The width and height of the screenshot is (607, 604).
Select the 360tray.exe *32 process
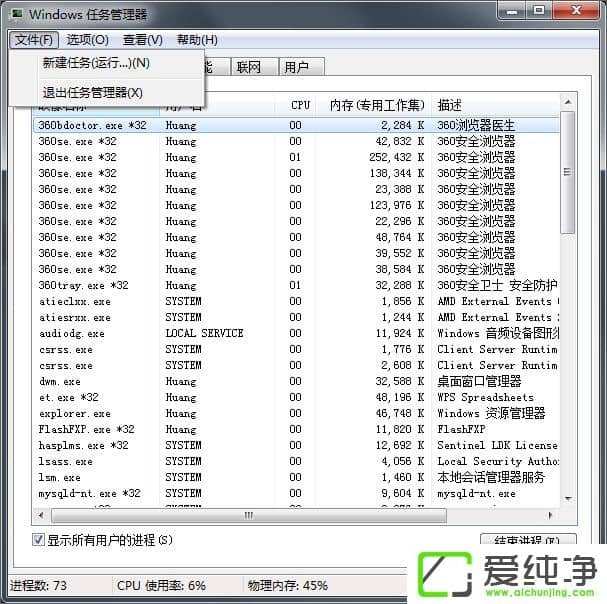(x=297, y=285)
